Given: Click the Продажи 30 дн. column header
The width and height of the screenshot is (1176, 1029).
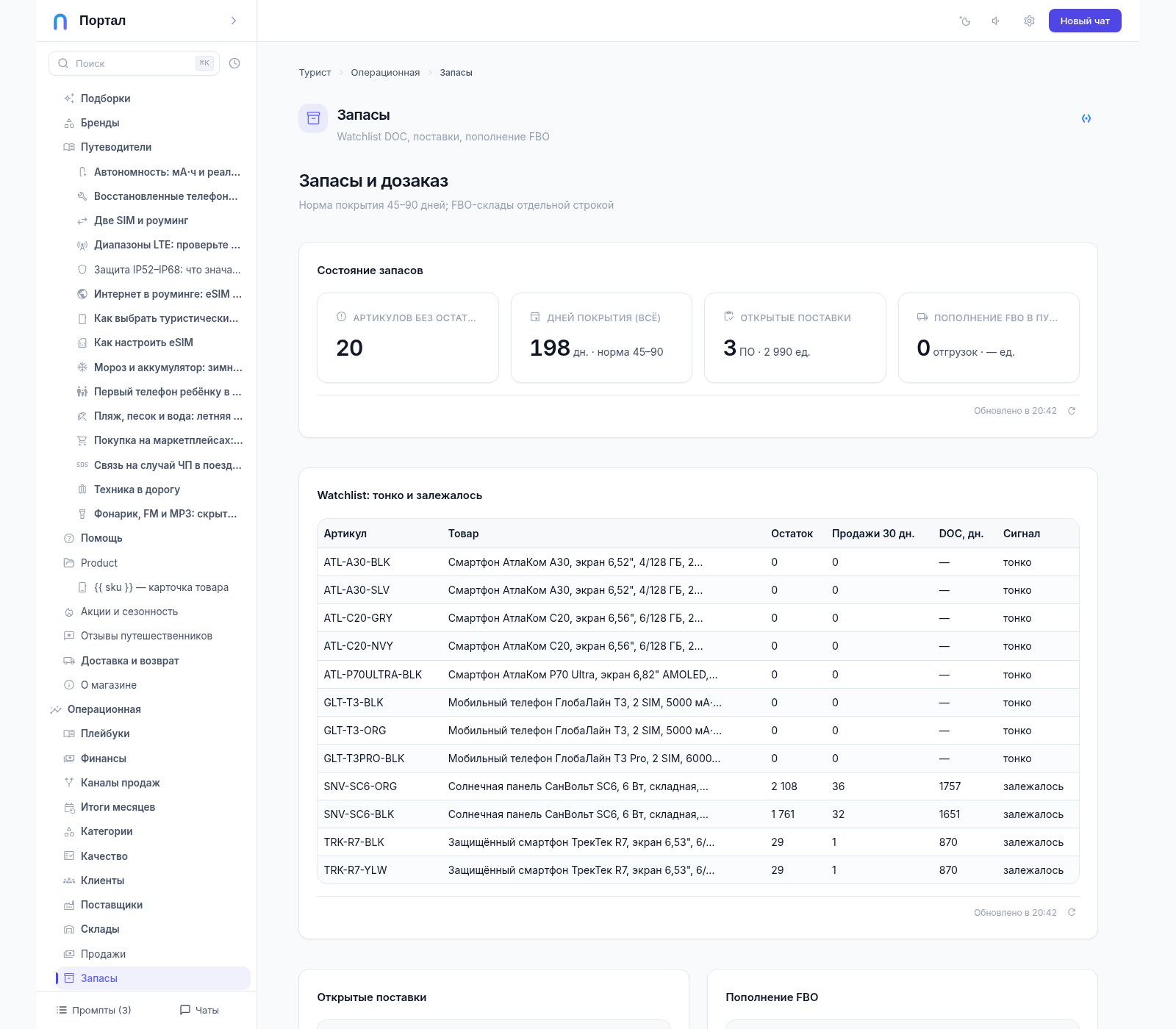Looking at the screenshot, I should pyautogui.click(x=873, y=534).
